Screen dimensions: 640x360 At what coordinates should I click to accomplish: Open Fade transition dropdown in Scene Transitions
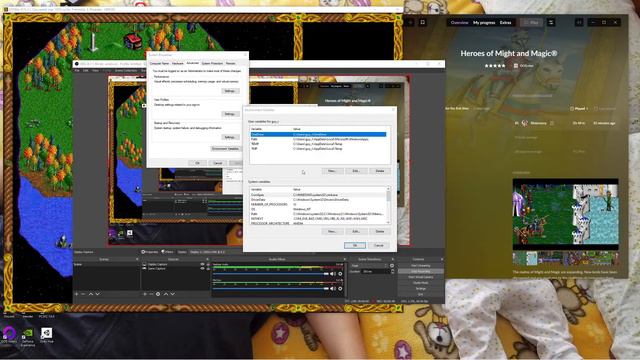click(369, 266)
